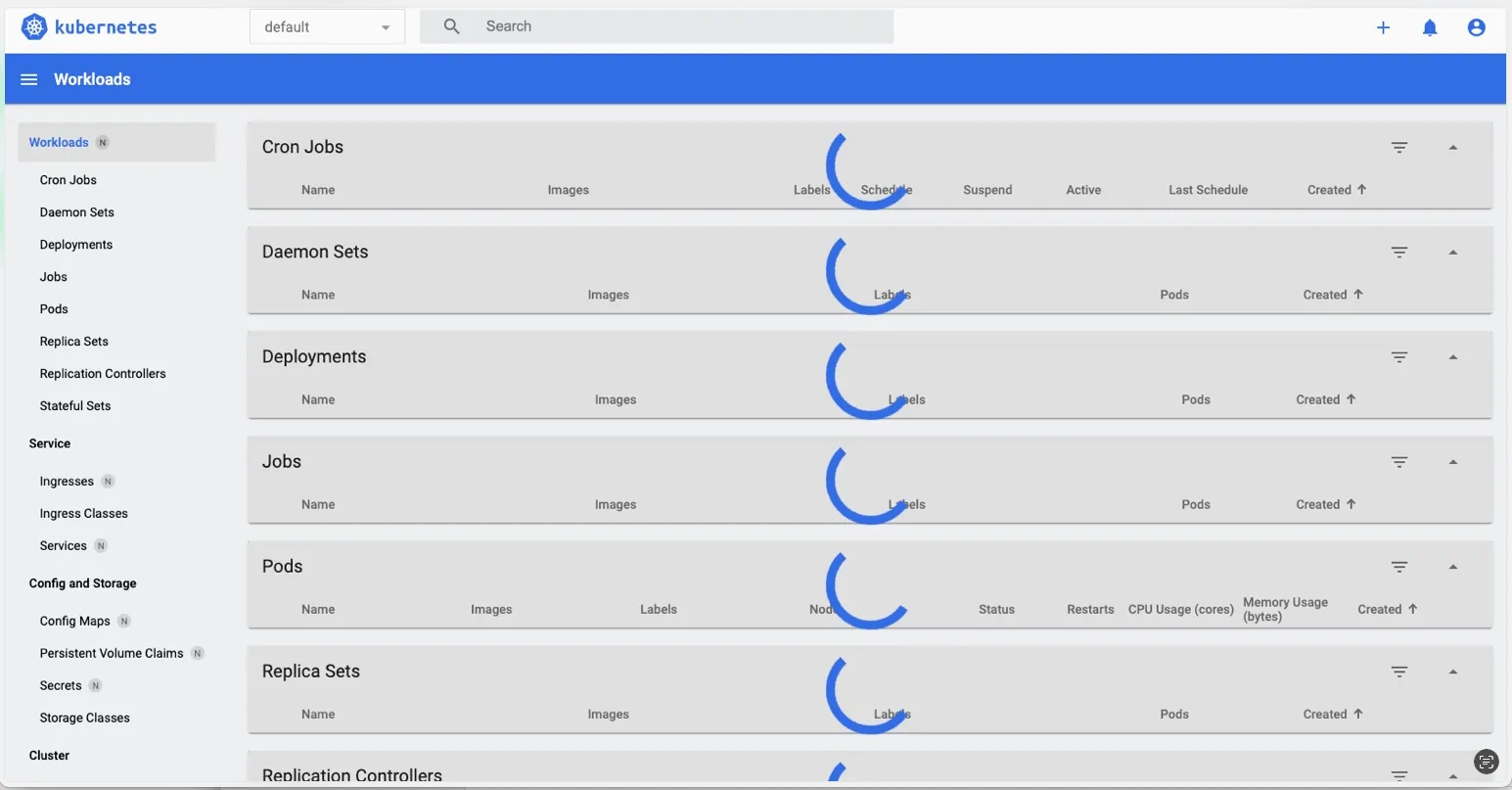Collapse the Cron Jobs card
The width and height of the screenshot is (1512, 790).
tap(1452, 148)
